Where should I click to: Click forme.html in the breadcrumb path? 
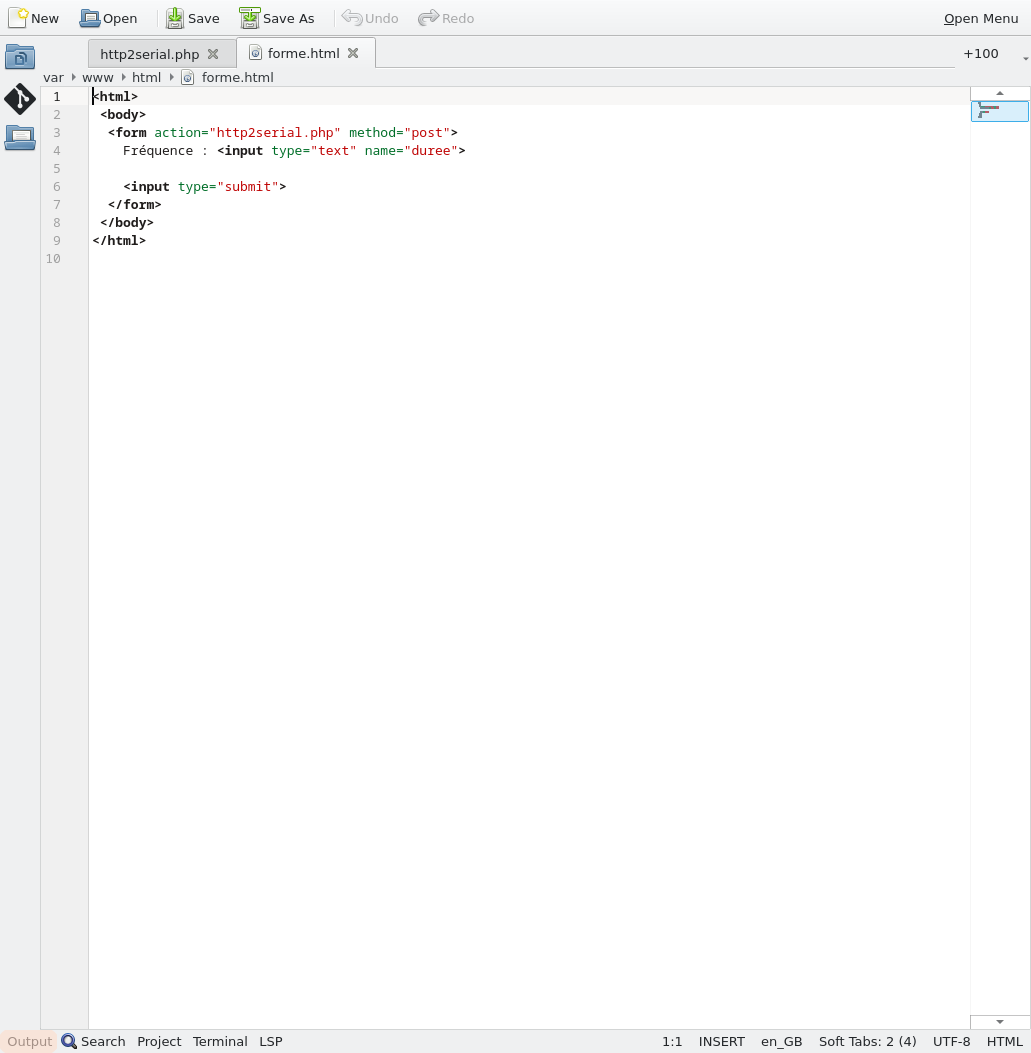237,78
